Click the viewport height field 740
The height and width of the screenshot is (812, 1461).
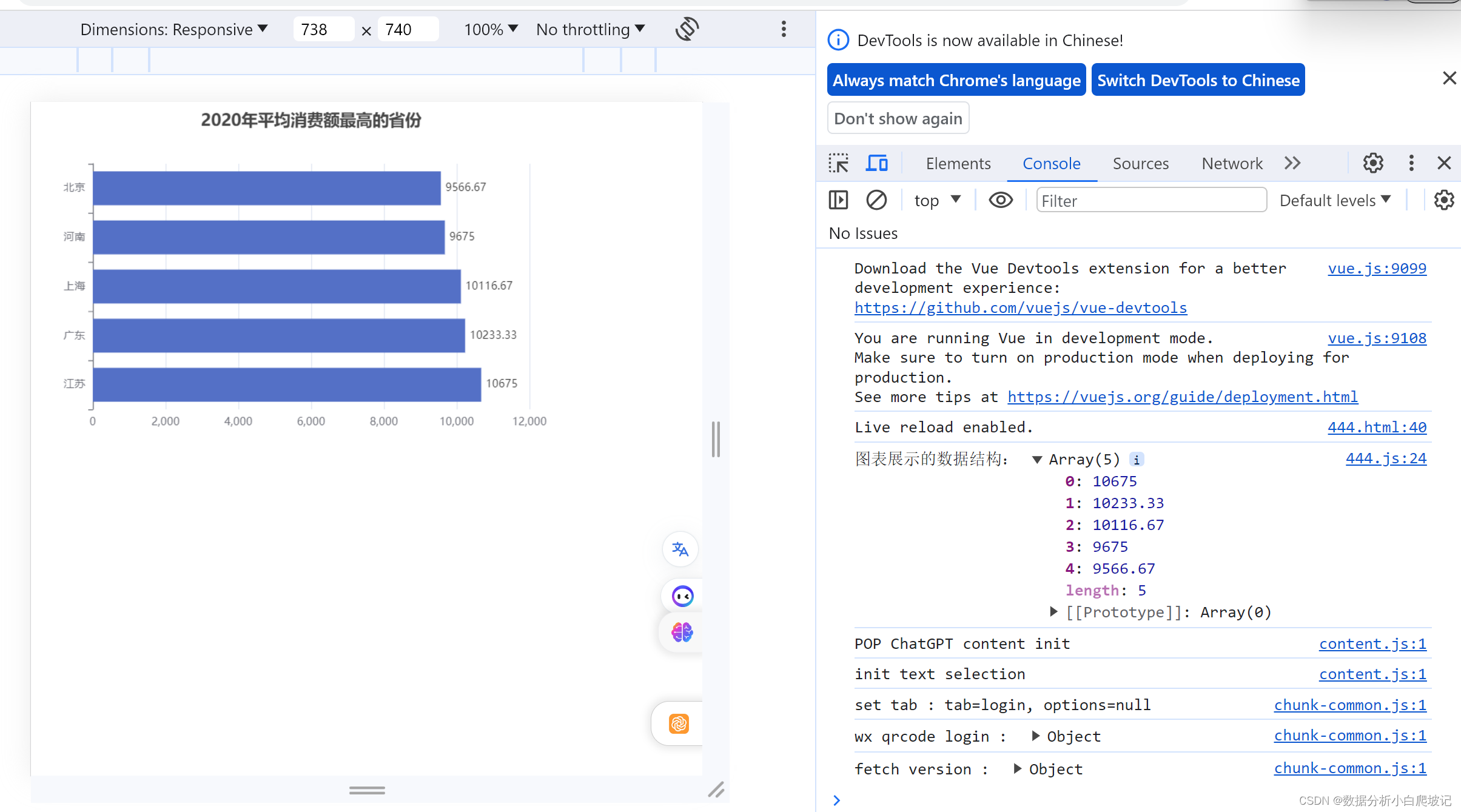[408, 29]
